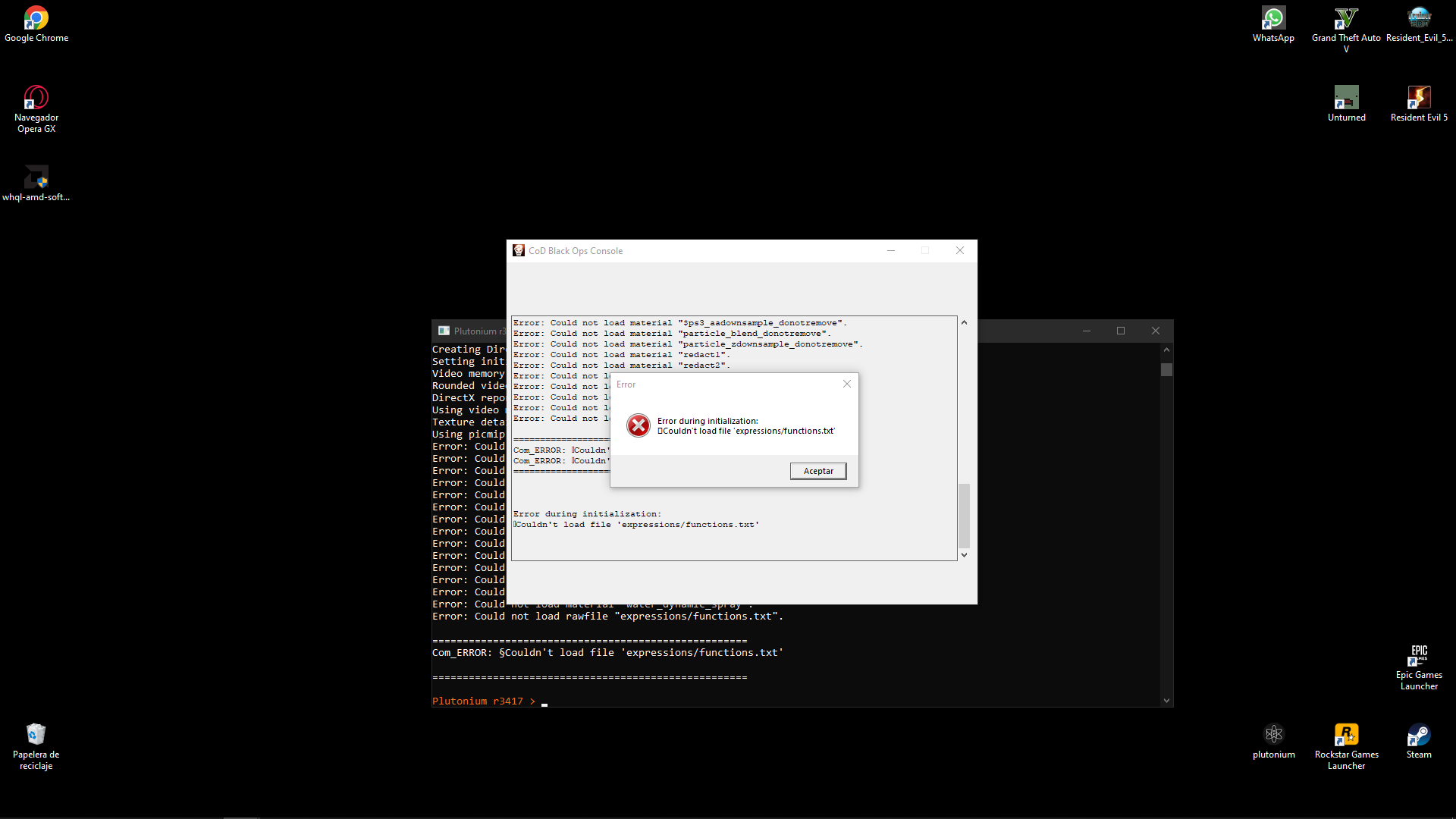1456x819 pixels.
Task: Click Plutonium console window title icon
Action: point(444,331)
